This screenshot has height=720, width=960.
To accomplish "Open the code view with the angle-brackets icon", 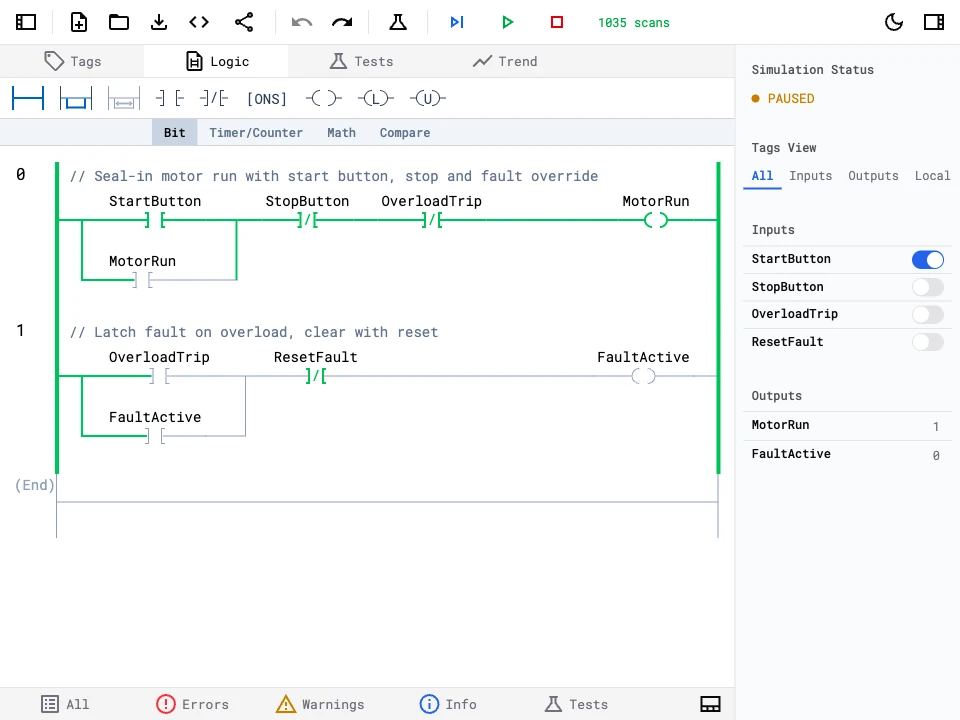I will pyautogui.click(x=198, y=21).
